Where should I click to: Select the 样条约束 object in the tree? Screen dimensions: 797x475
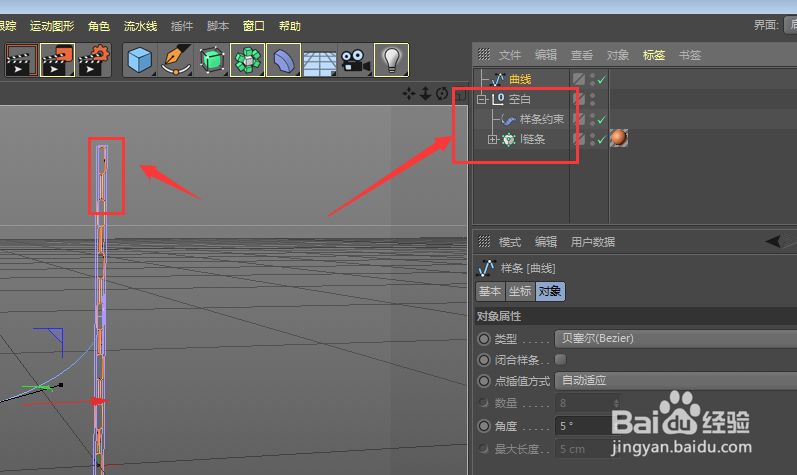[x=542, y=119]
